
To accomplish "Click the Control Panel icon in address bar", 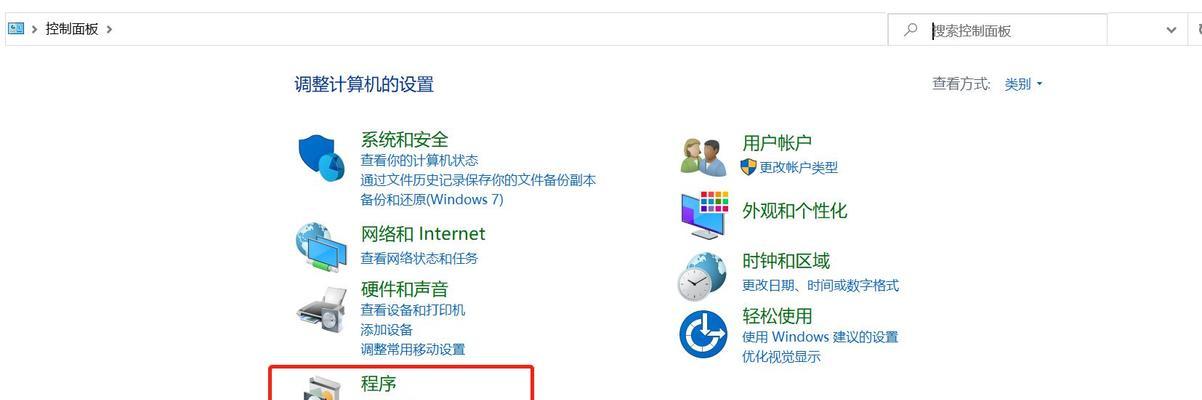I will [16, 29].
